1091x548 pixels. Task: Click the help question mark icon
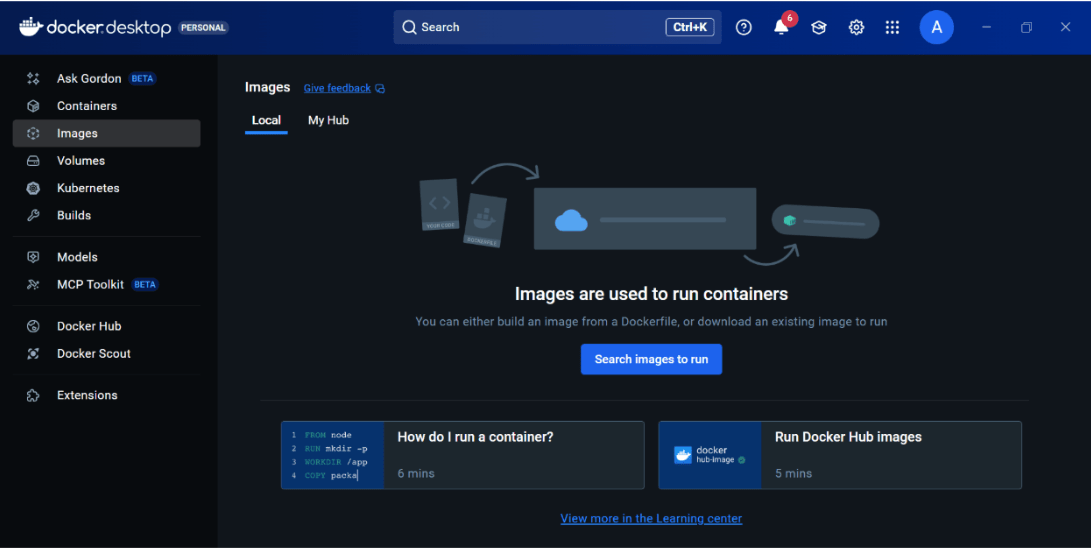[x=744, y=27]
